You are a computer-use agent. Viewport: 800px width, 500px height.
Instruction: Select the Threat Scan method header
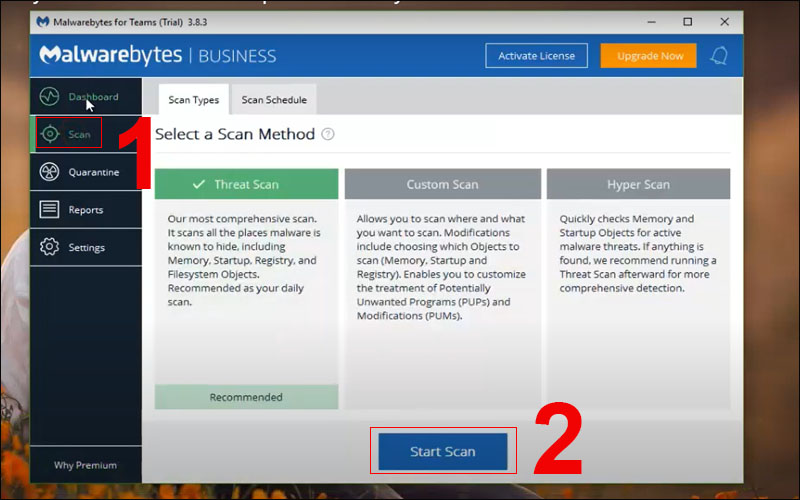tap(246, 184)
